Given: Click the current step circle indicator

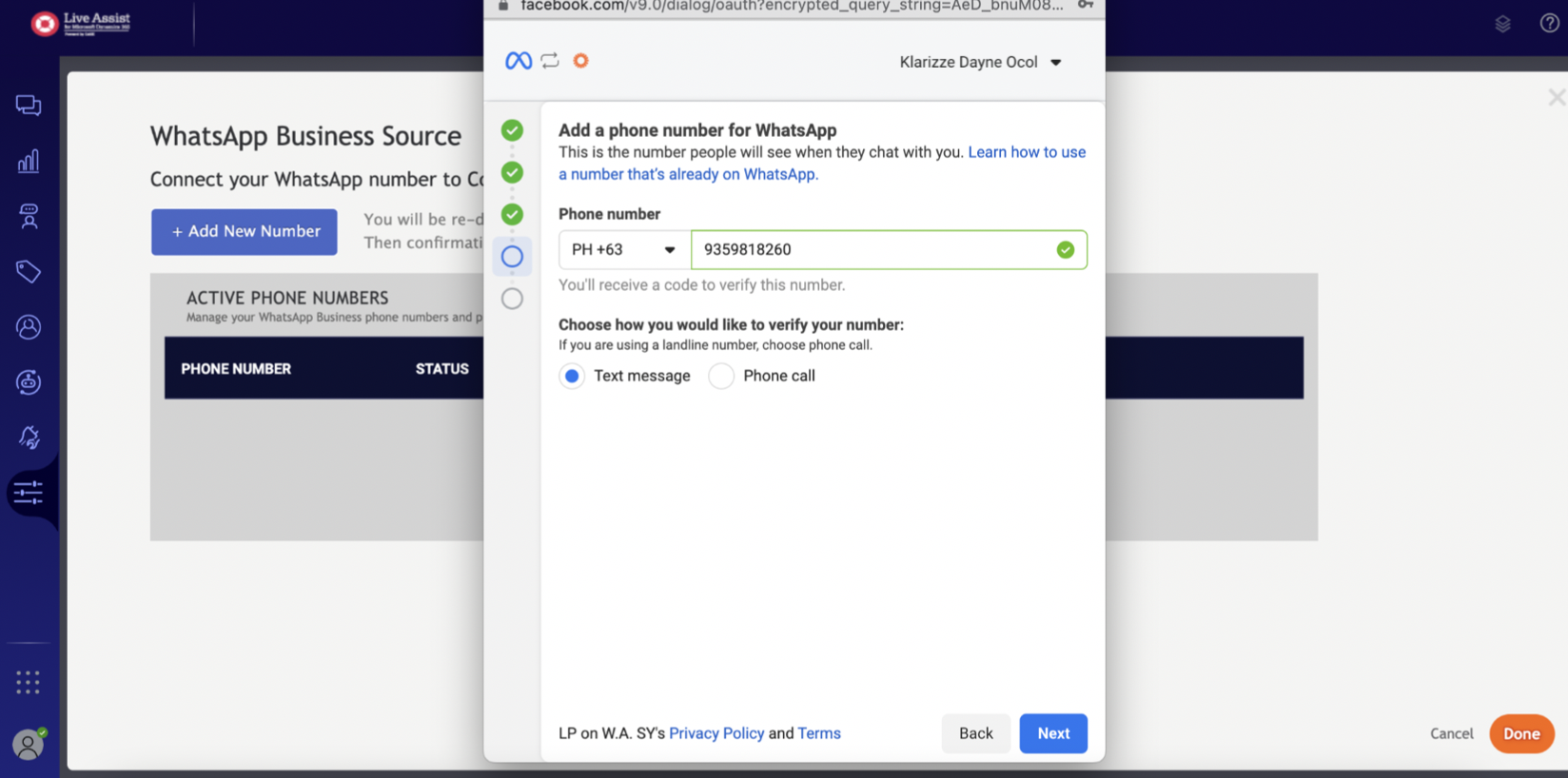Looking at the screenshot, I should 512,256.
